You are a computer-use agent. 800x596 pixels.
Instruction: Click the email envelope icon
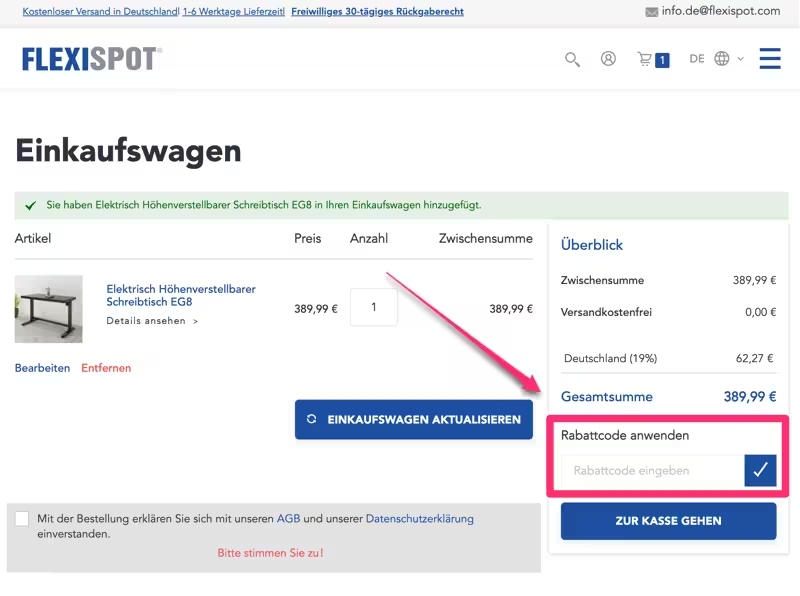[652, 12]
